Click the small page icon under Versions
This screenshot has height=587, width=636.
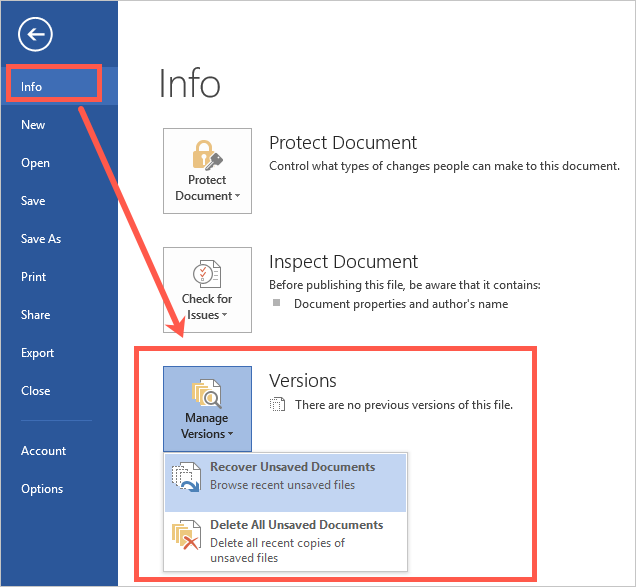pos(278,405)
